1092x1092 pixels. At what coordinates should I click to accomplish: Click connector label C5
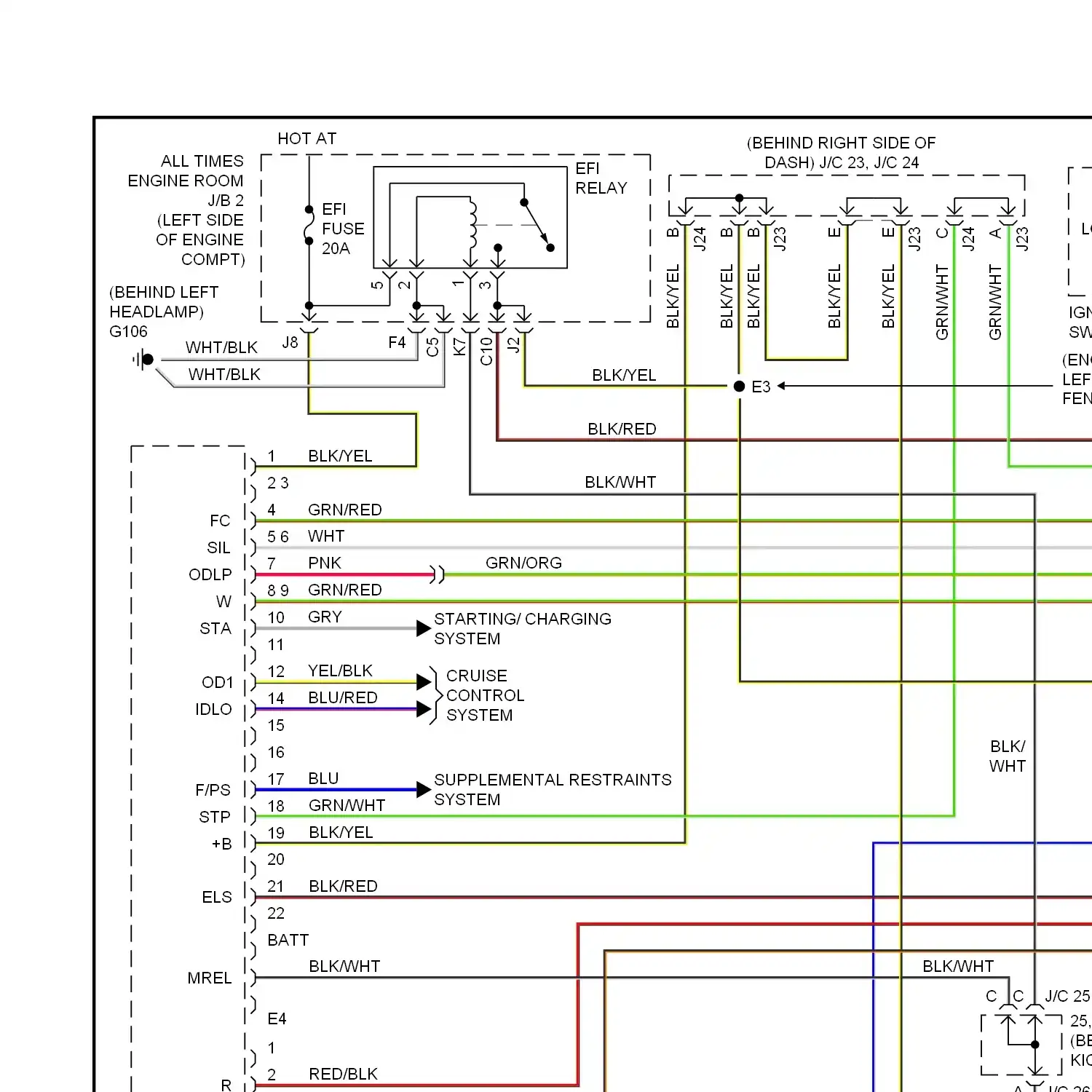point(432,347)
